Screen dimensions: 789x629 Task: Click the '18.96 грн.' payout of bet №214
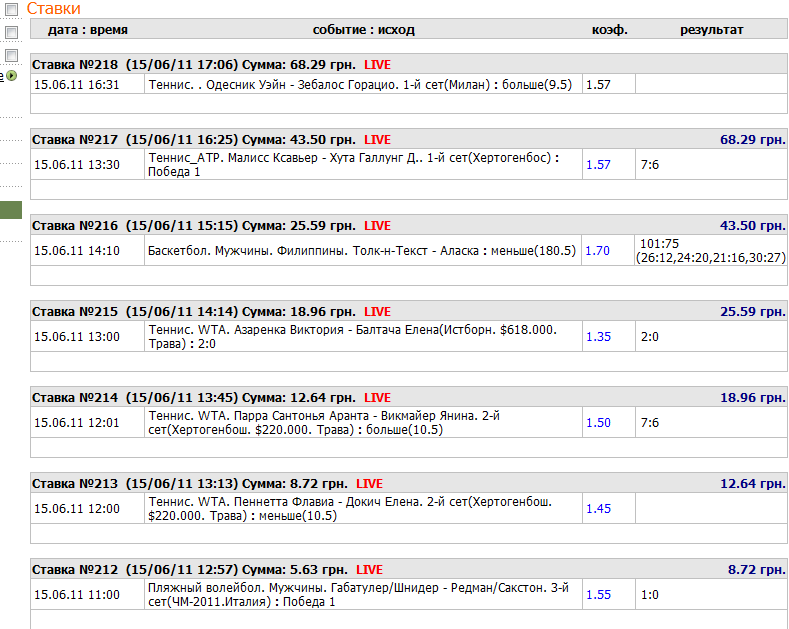(x=752, y=398)
